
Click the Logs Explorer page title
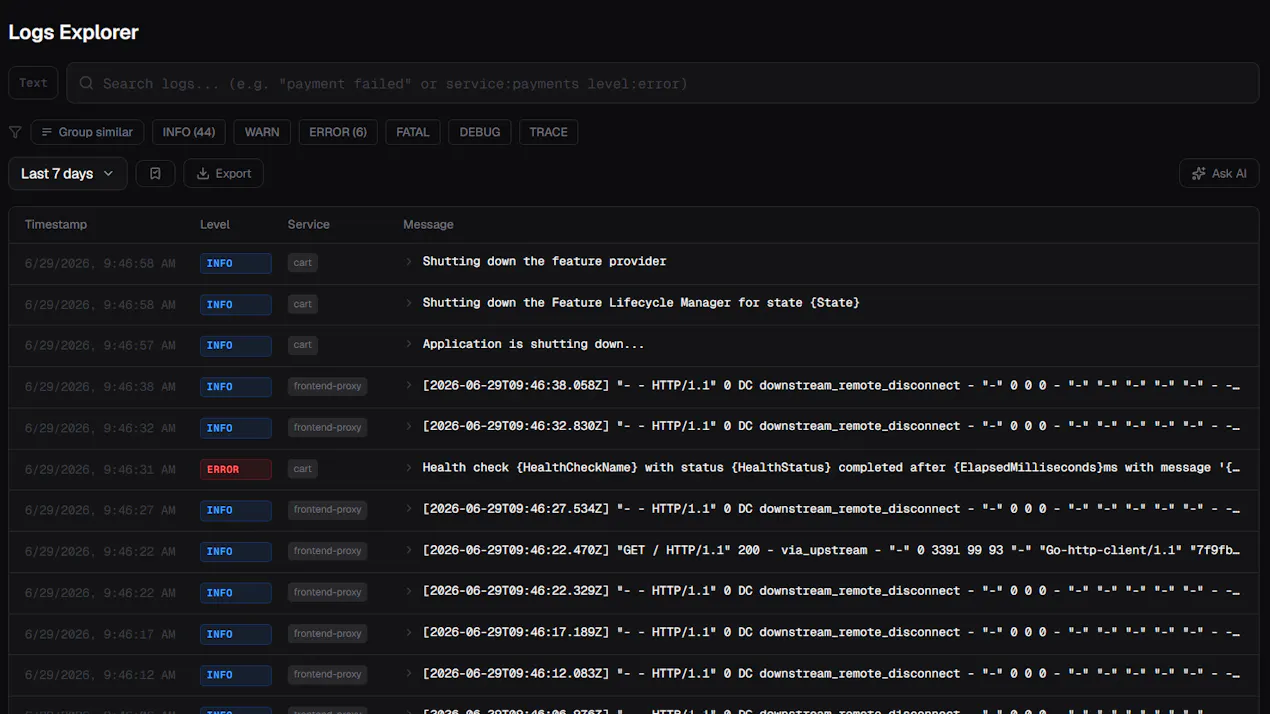click(73, 32)
